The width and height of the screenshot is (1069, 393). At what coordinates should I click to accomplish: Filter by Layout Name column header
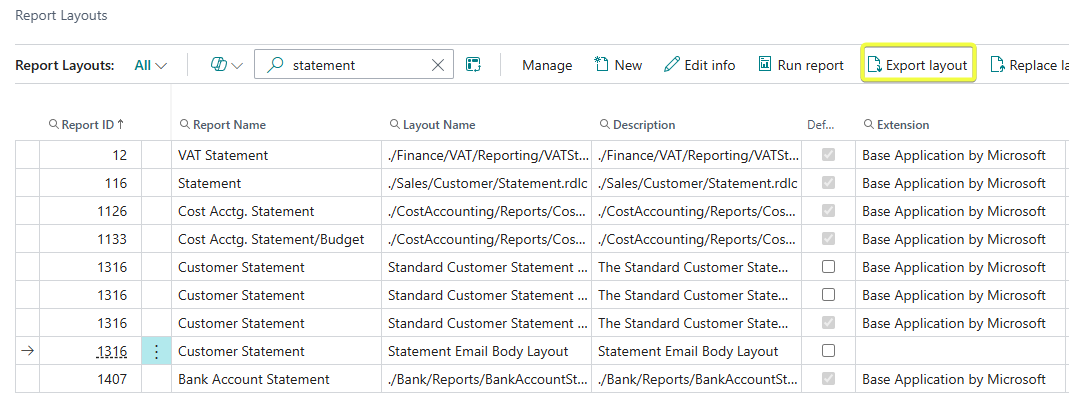(432, 125)
